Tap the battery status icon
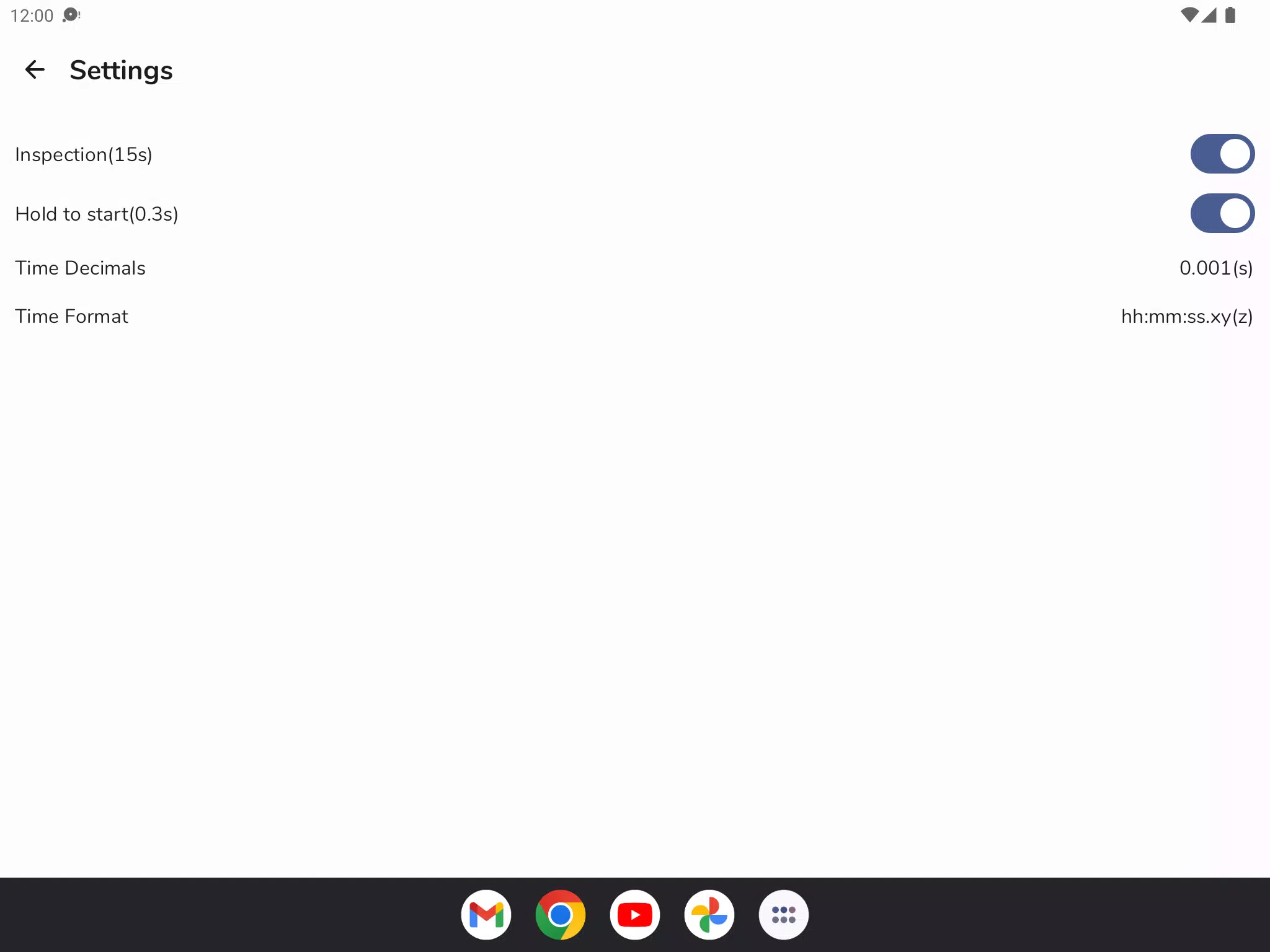The height and width of the screenshot is (952, 1270). pos(1231,15)
